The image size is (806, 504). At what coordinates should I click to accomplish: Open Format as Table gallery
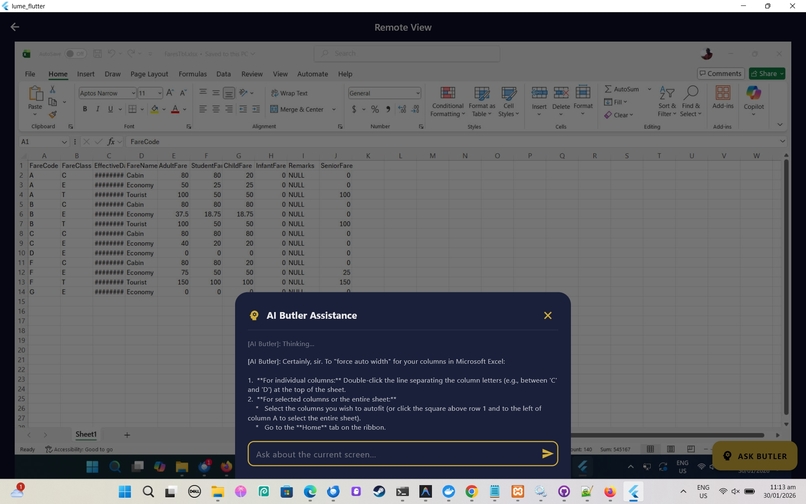(x=482, y=102)
